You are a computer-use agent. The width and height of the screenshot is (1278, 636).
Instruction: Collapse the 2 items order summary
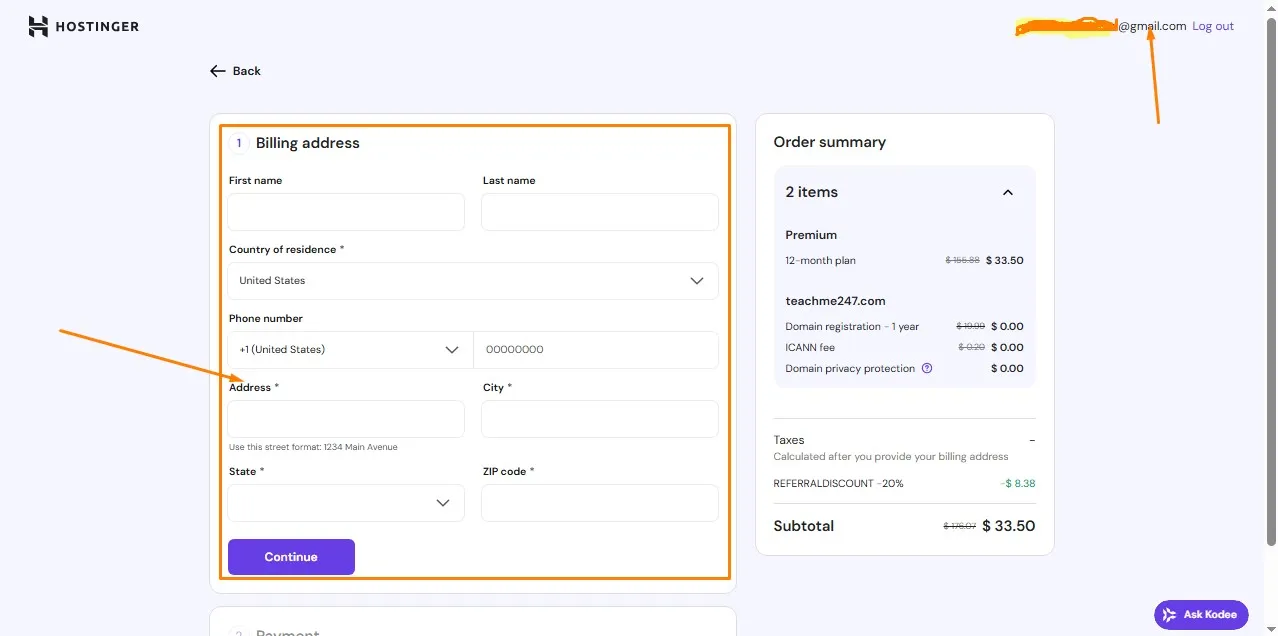tap(1008, 191)
